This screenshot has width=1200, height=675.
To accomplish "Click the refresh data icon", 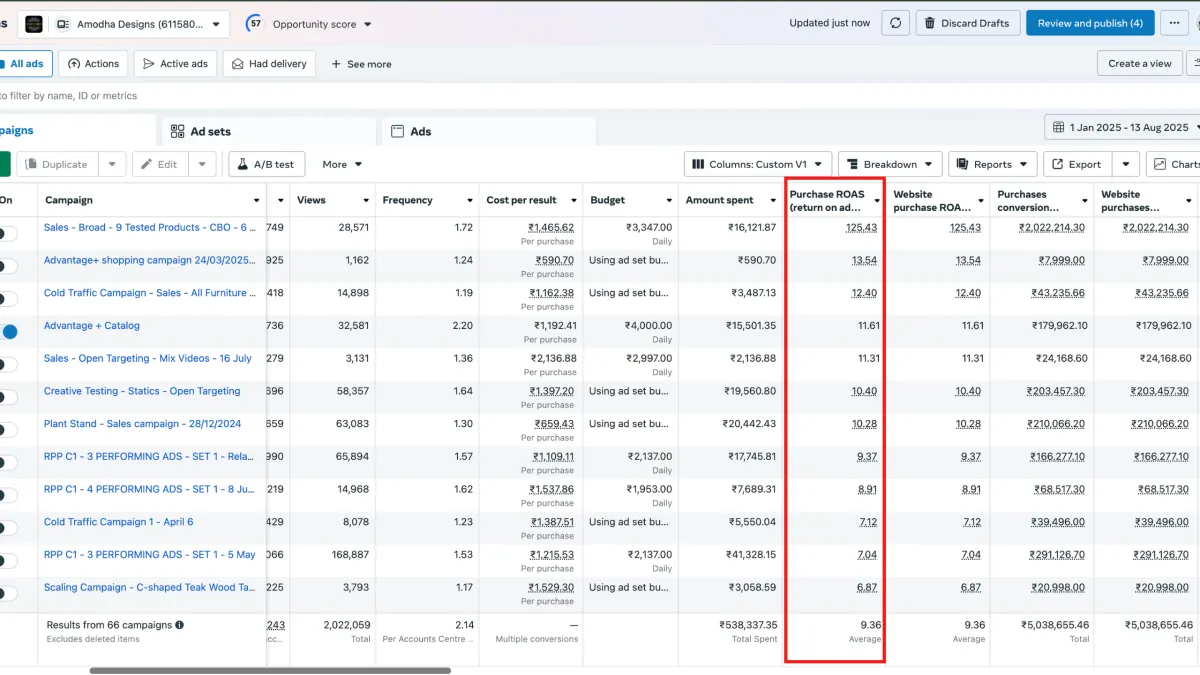I will coord(896,23).
